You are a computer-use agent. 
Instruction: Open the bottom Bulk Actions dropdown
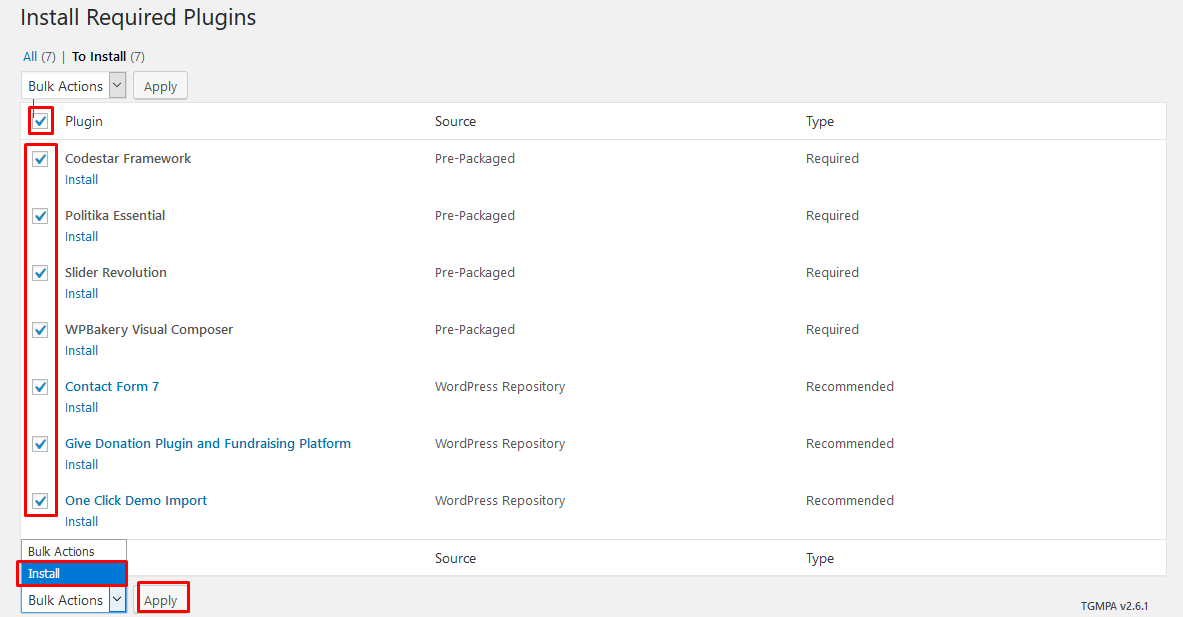pyautogui.click(x=73, y=600)
